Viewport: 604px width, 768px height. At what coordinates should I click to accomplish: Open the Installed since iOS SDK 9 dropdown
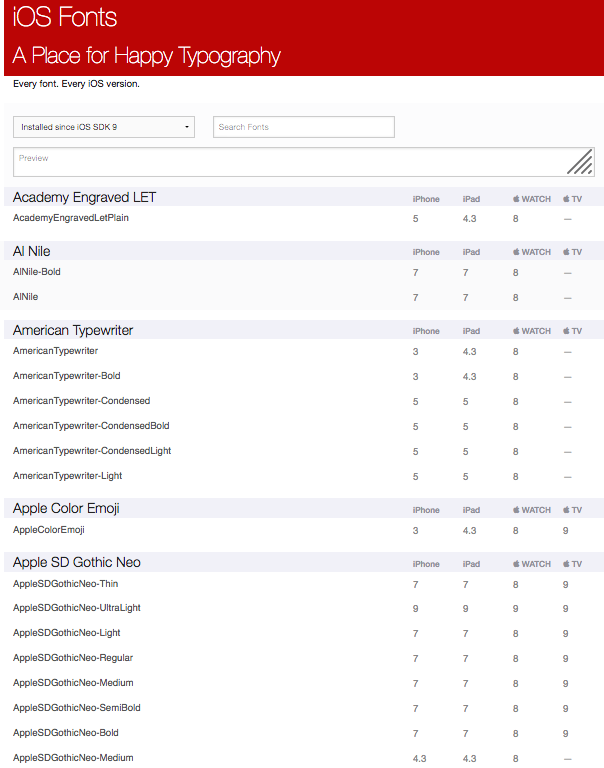104,127
